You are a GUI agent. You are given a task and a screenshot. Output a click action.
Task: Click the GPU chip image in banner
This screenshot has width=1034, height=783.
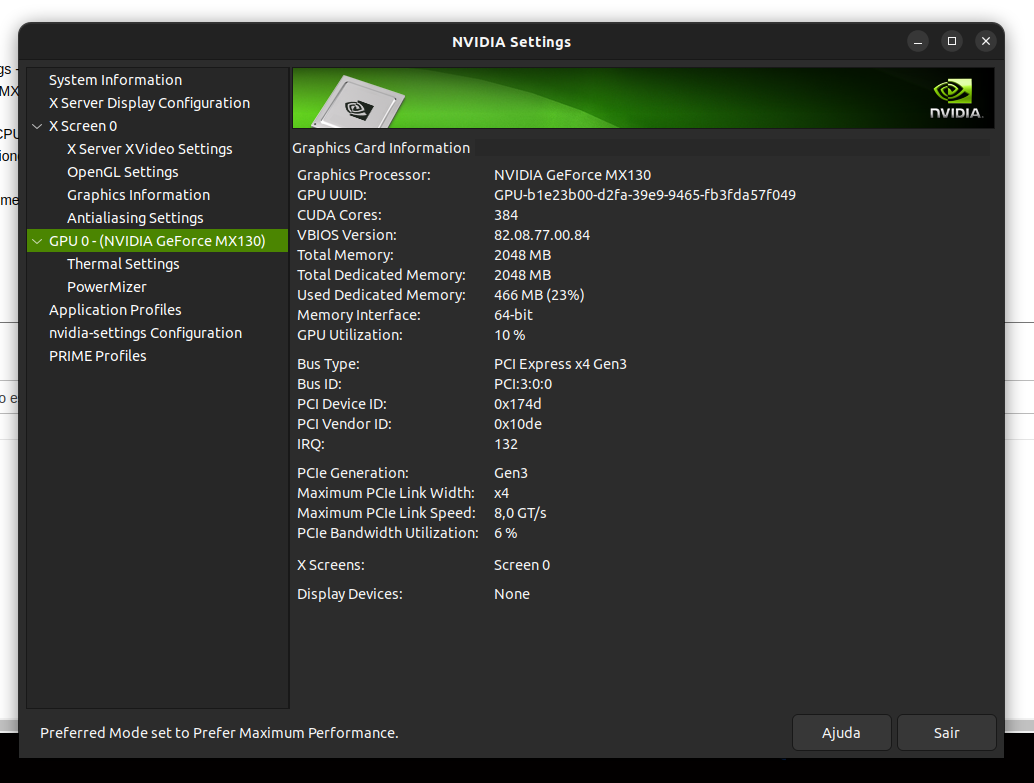click(358, 104)
